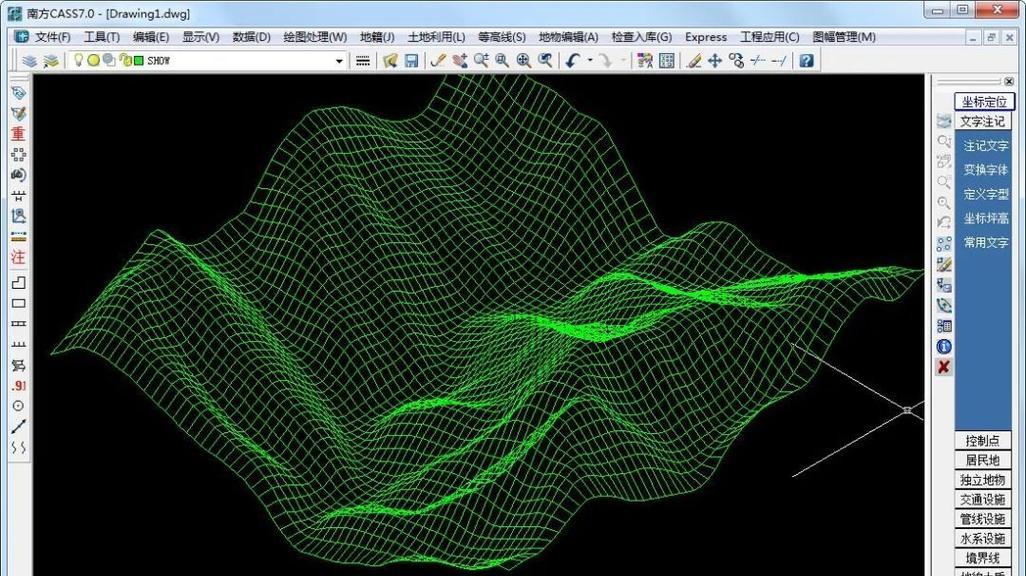Open the 管线设施 category button
This screenshot has height=576, width=1026.
[x=982, y=519]
